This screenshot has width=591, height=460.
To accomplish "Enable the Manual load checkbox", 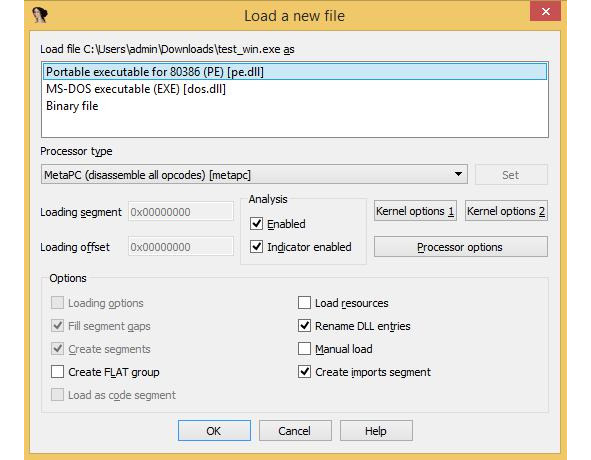I will tap(304, 349).
